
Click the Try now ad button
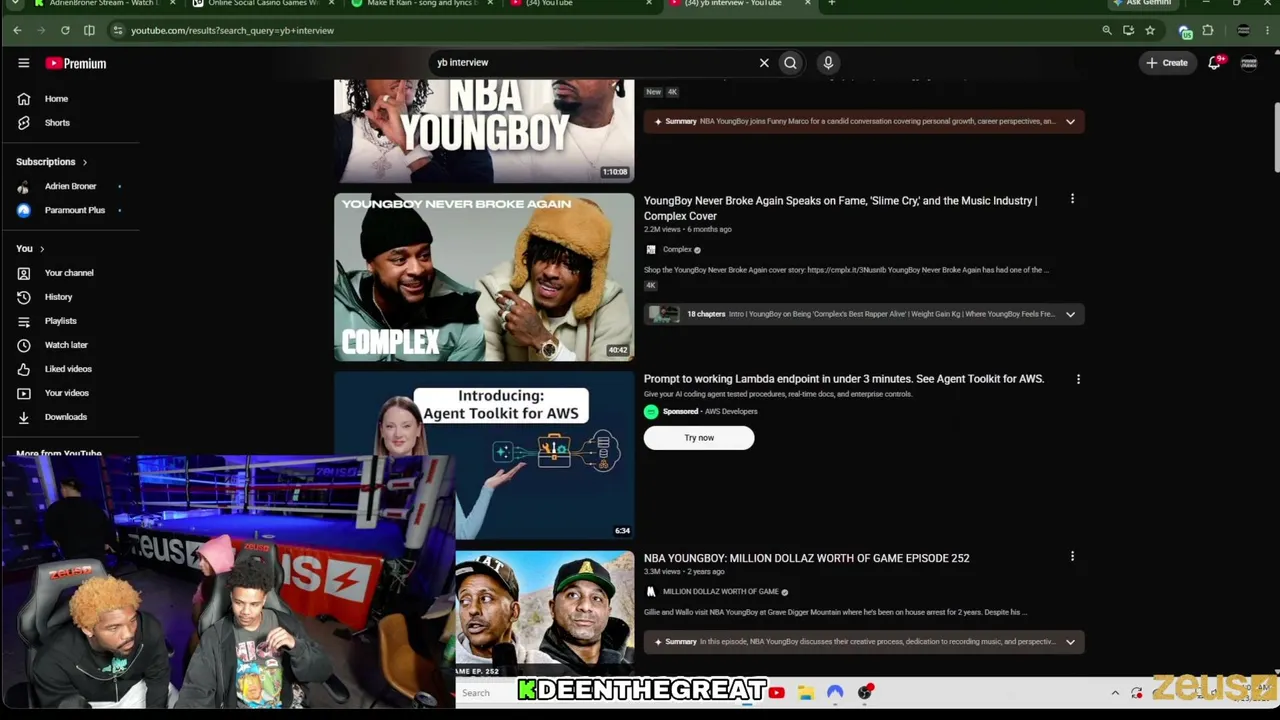click(699, 438)
